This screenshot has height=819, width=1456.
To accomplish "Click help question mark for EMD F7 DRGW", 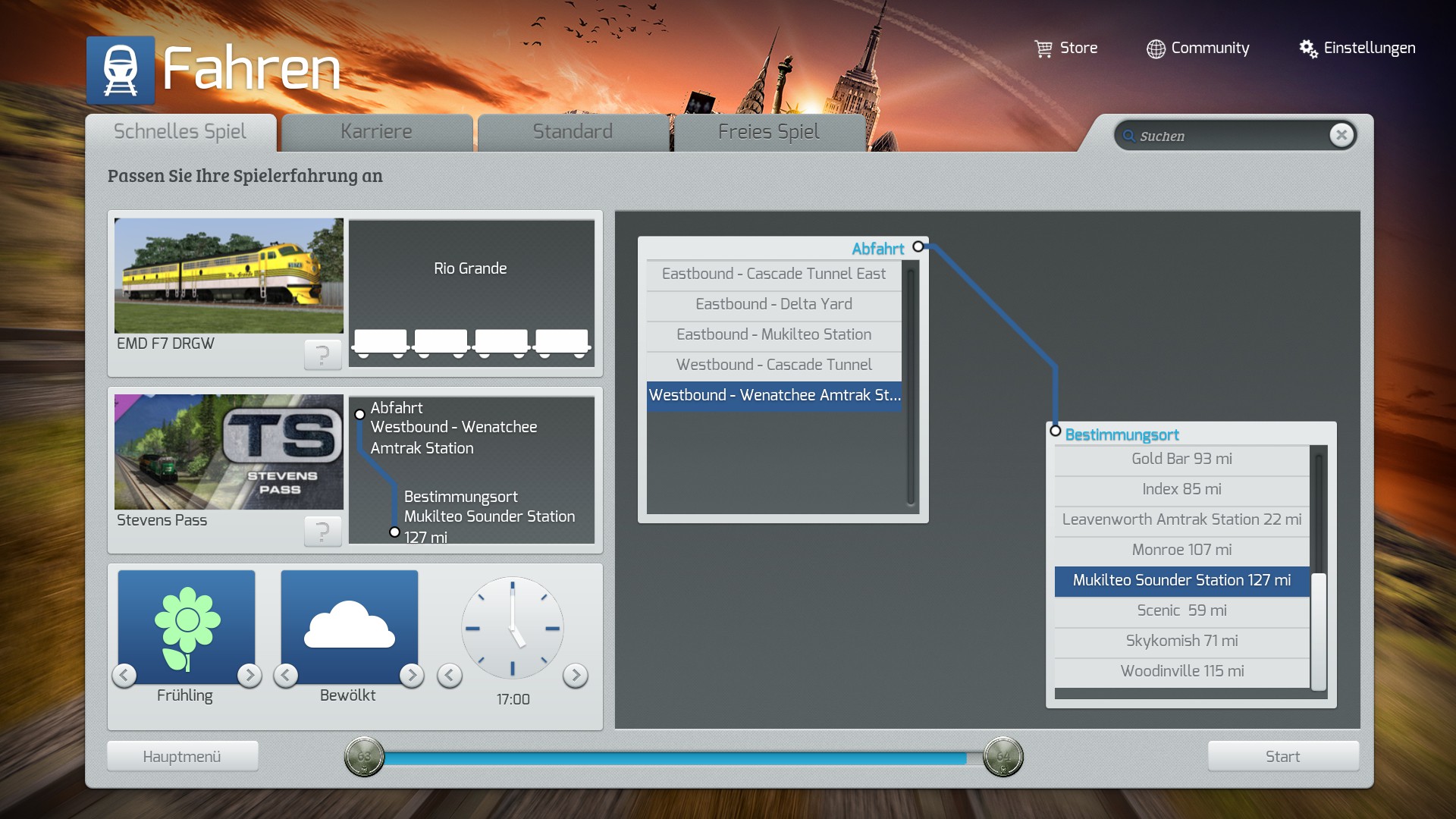I will click(322, 355).
